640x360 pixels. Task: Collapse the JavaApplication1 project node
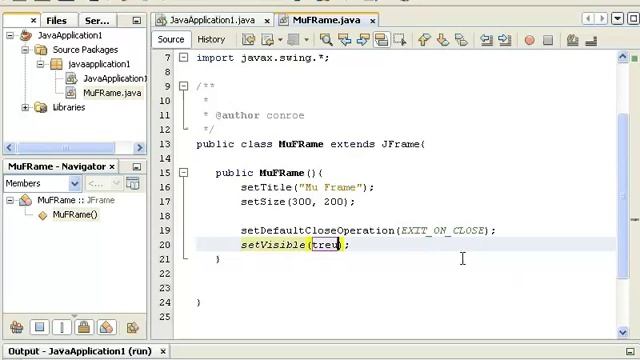pyautogui.click(x=10, y=36)
